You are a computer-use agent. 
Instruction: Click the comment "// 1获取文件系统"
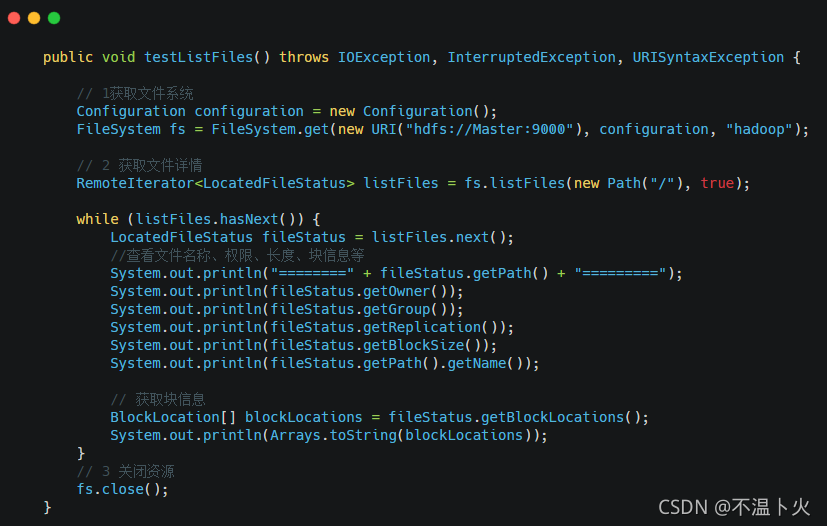coord(135,93)
